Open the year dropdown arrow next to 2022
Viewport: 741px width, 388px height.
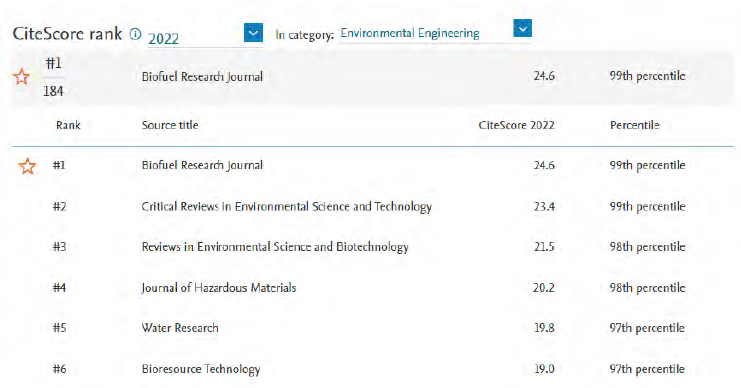pyautogui.click(x=253, y=33)
